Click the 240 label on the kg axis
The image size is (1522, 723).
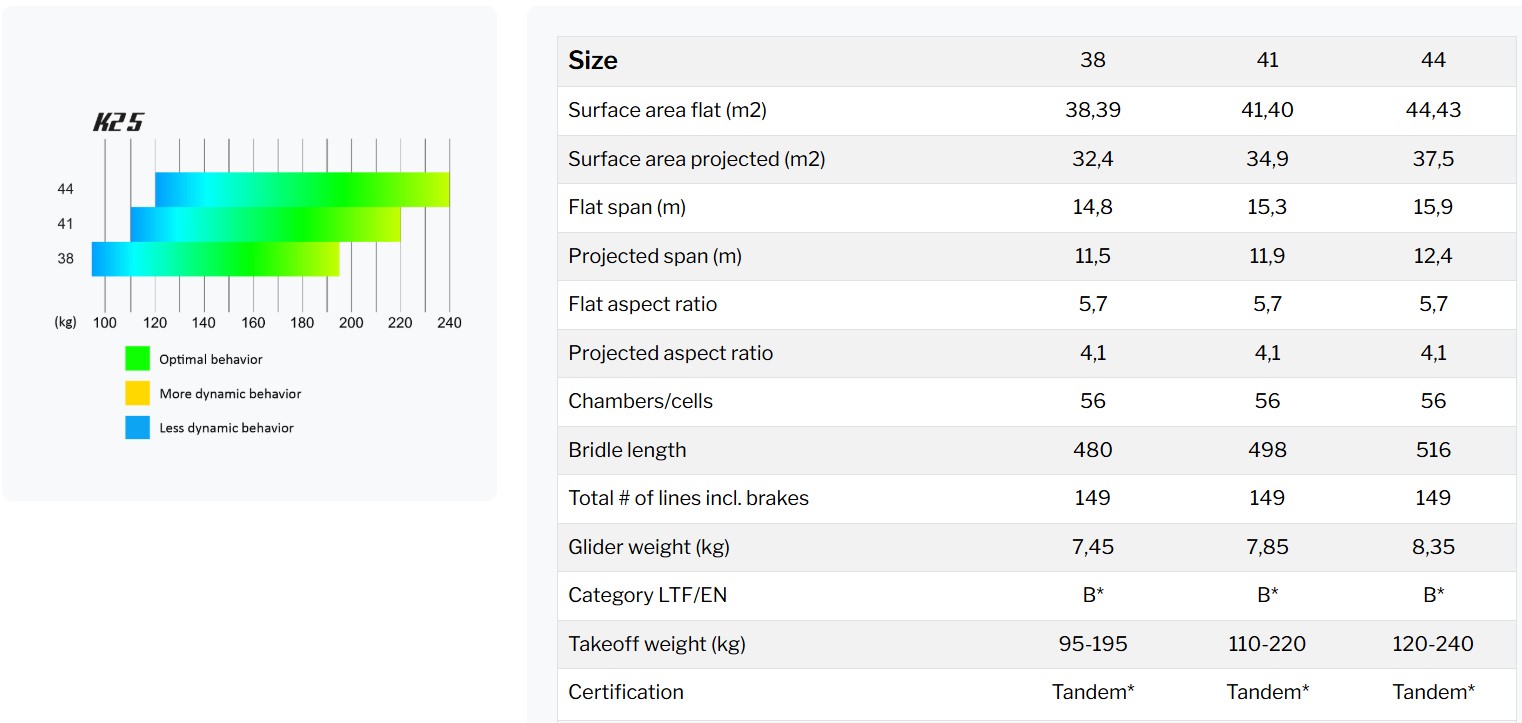coord(449,323)
